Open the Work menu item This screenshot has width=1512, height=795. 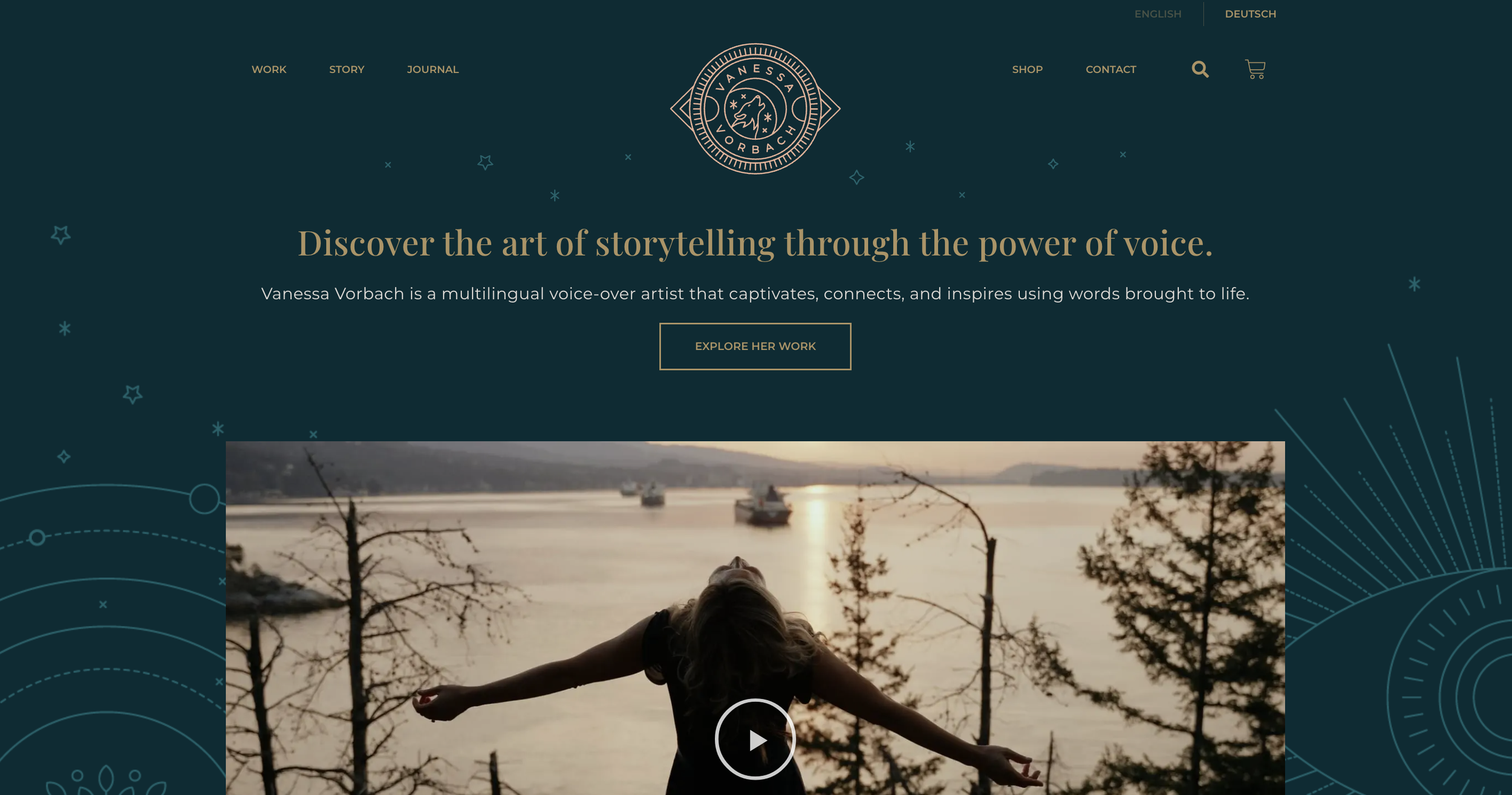[269, 70]
